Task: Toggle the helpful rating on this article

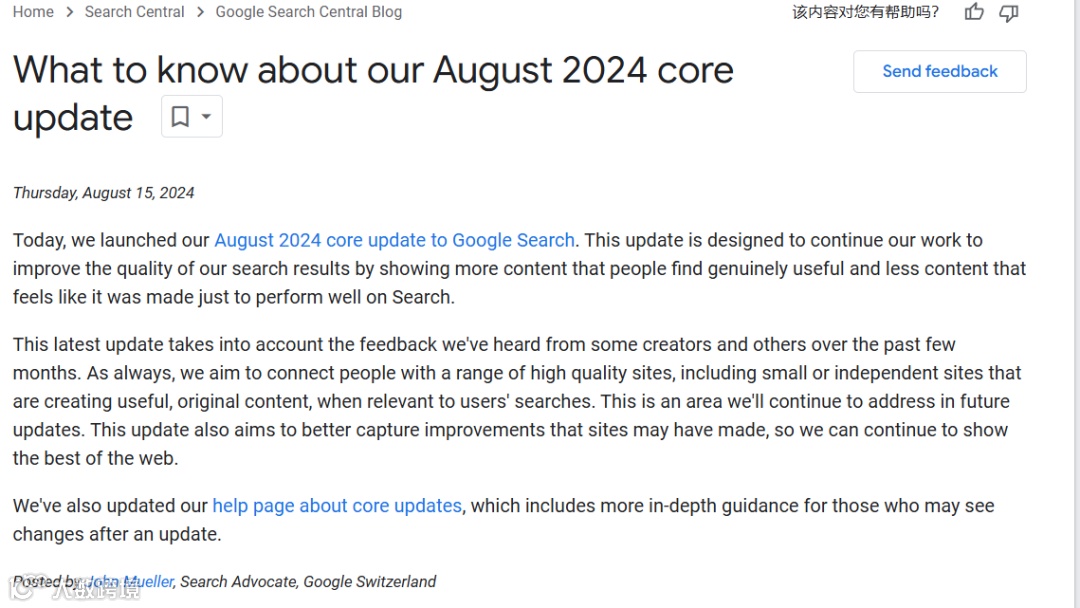Action: pos(973,12)
